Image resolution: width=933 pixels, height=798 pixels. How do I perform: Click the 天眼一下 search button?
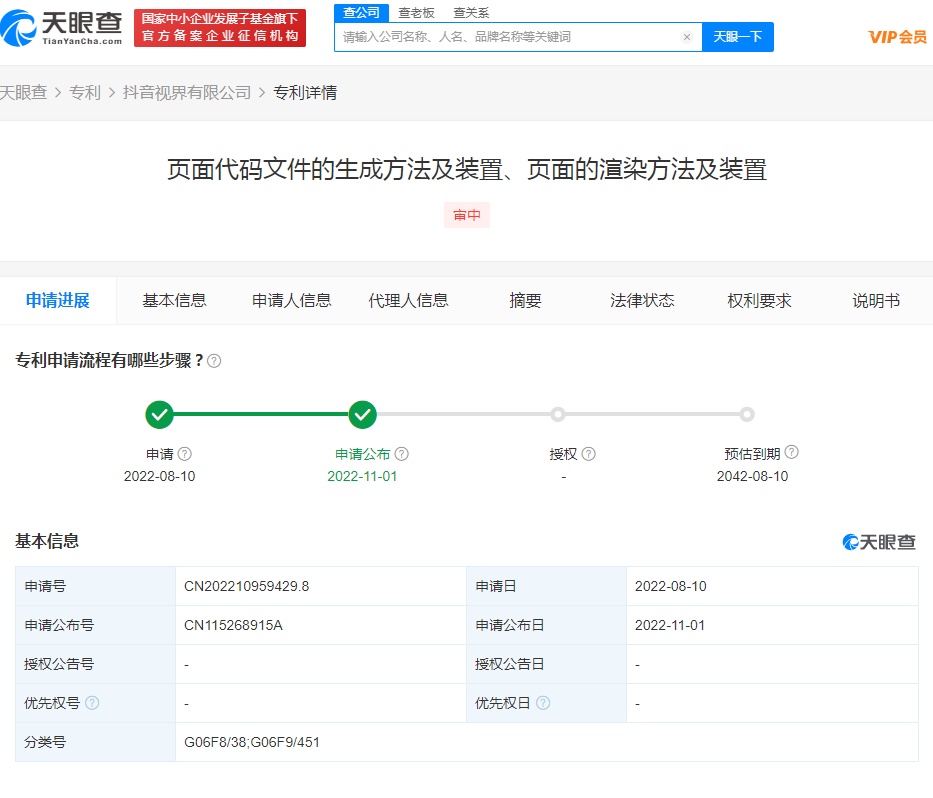click(738, 37)
